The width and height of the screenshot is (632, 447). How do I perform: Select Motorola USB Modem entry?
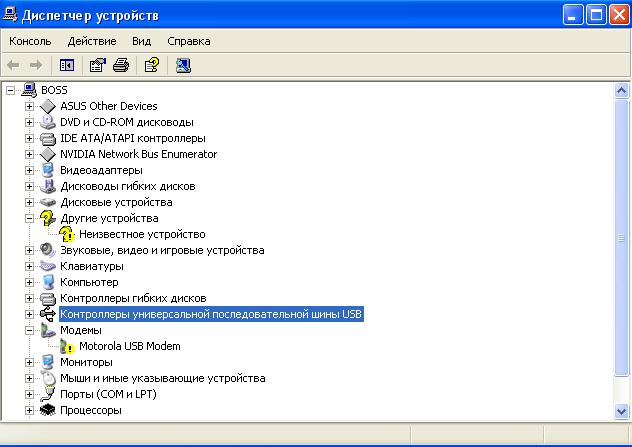tap(130, 346)
